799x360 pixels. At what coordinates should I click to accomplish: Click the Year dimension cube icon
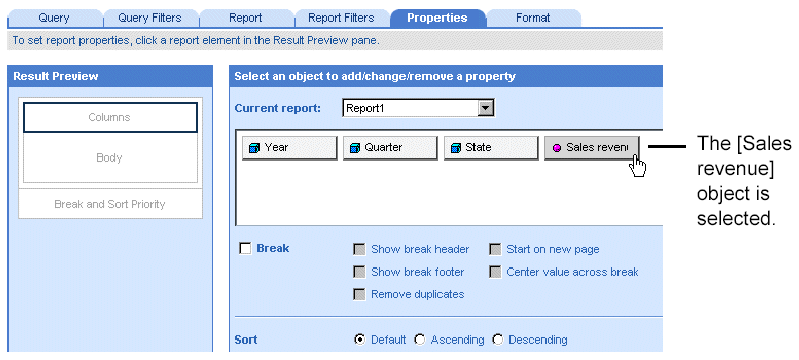click(x=253, y=148)
